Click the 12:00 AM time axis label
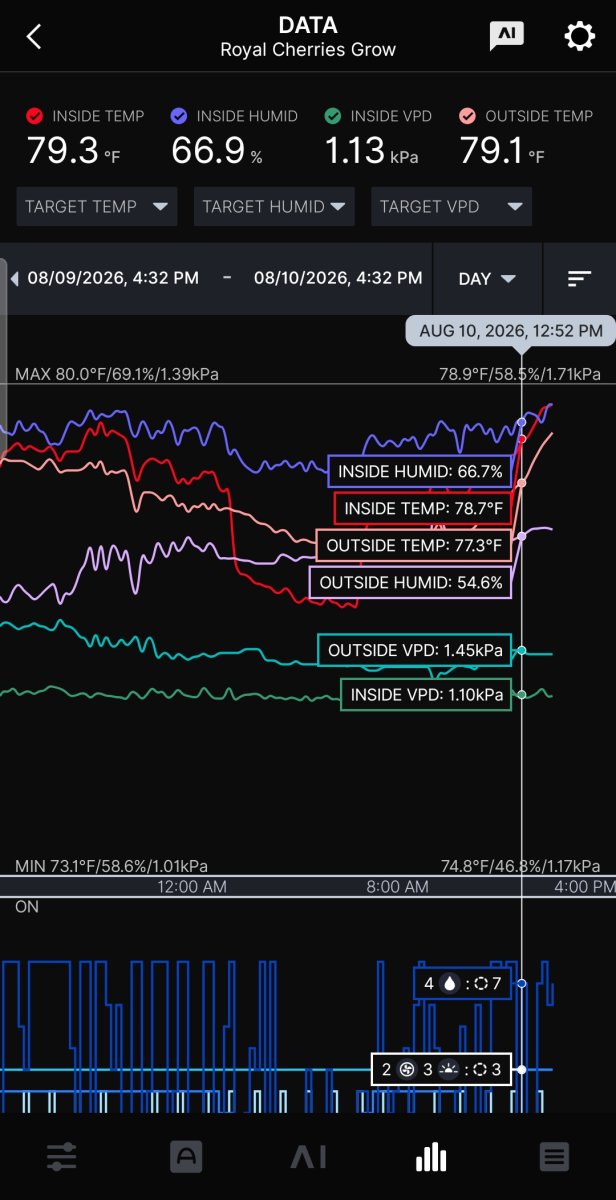 tap(192, 886)
